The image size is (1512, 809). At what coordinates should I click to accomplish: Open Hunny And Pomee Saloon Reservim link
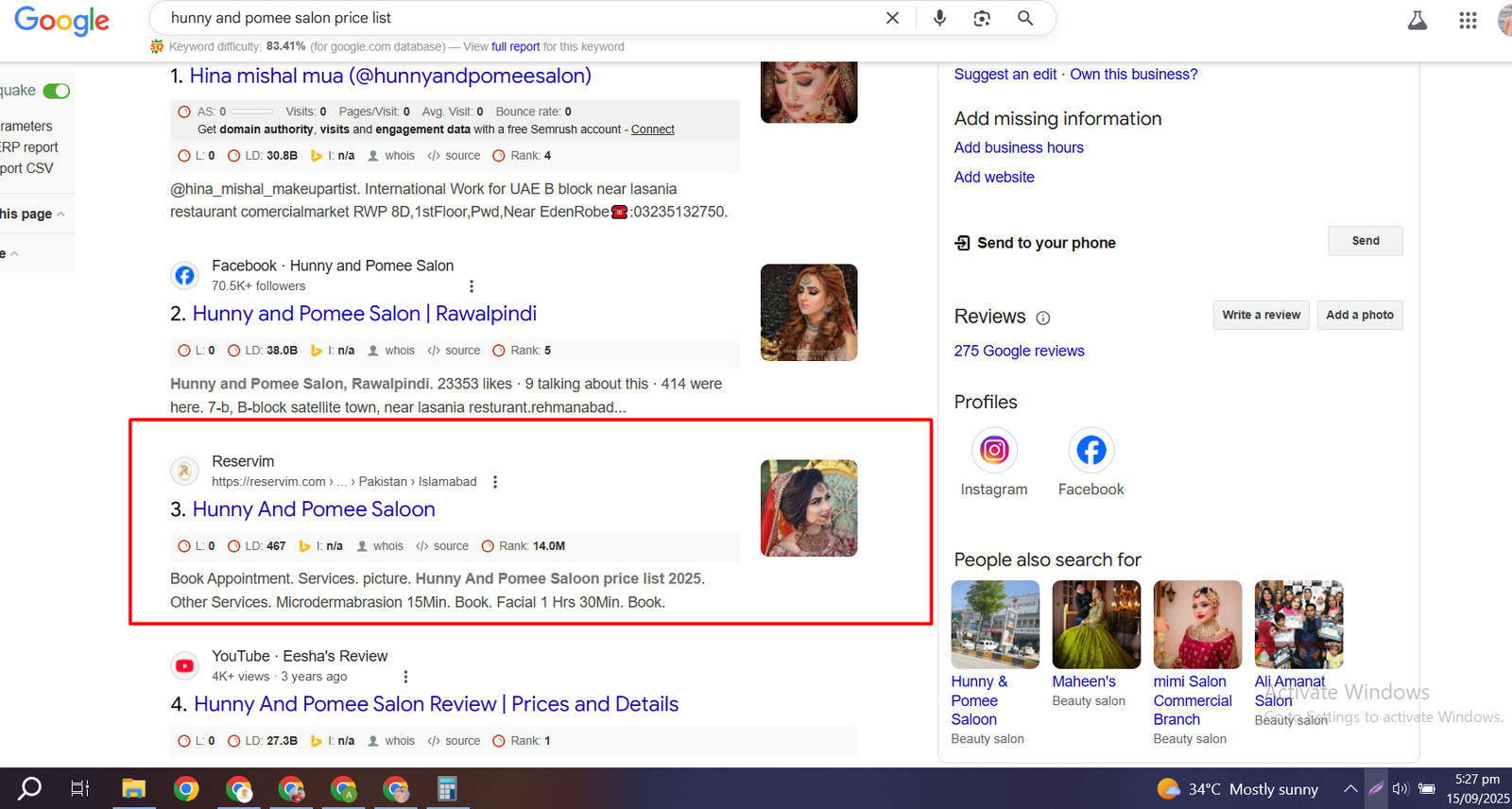click(314, 509)
